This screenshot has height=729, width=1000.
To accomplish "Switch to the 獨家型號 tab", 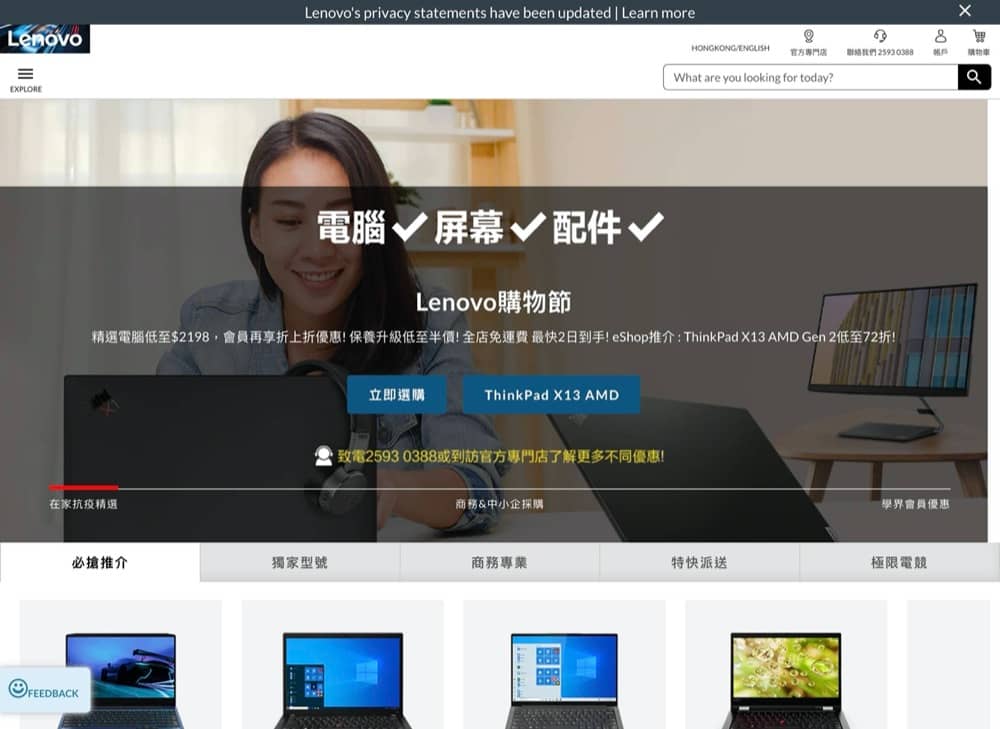I will coord(300,563).
